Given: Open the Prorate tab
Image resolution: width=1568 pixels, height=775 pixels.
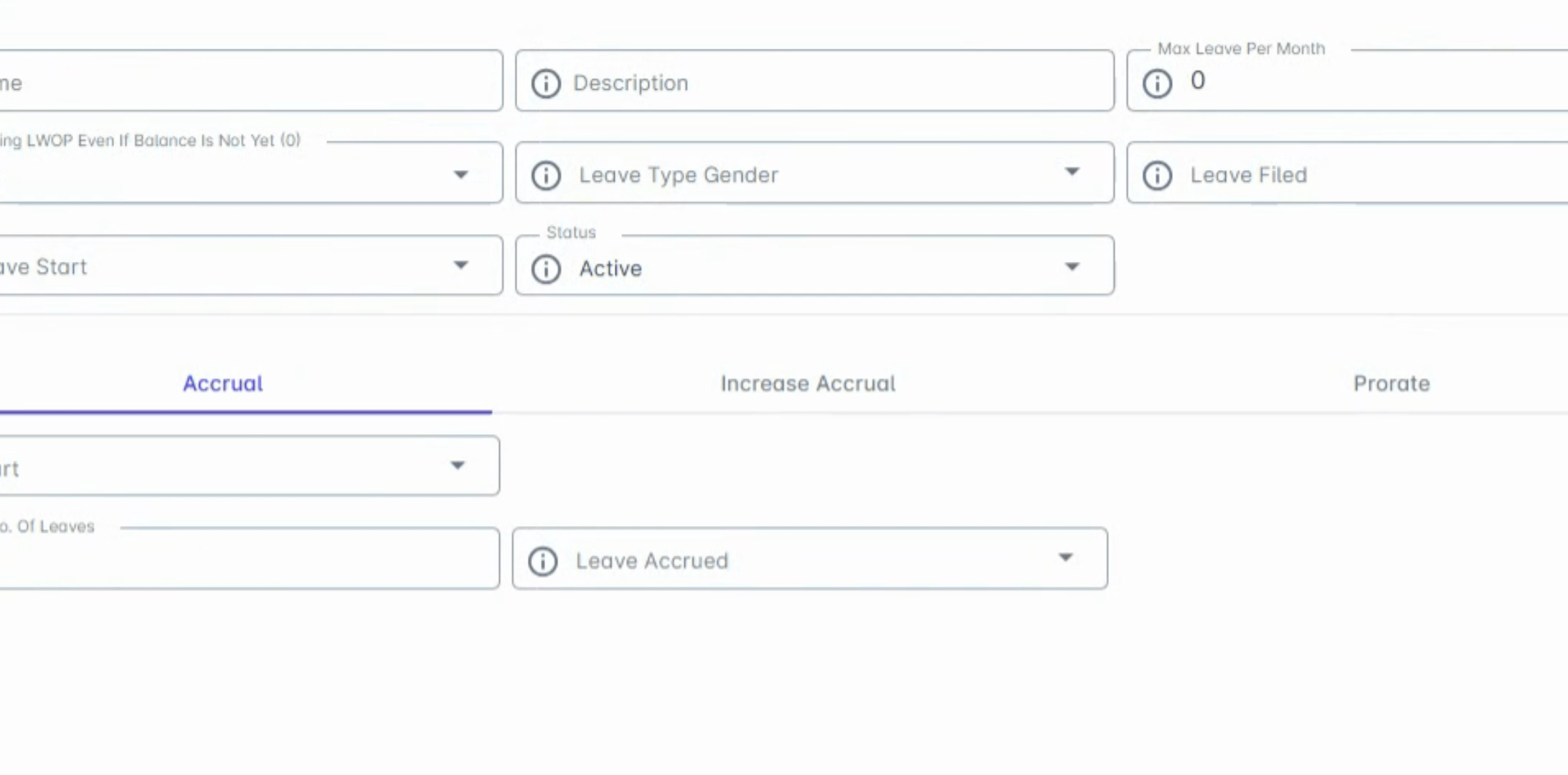Looking at the screenshot, I should pos(1391,384).
